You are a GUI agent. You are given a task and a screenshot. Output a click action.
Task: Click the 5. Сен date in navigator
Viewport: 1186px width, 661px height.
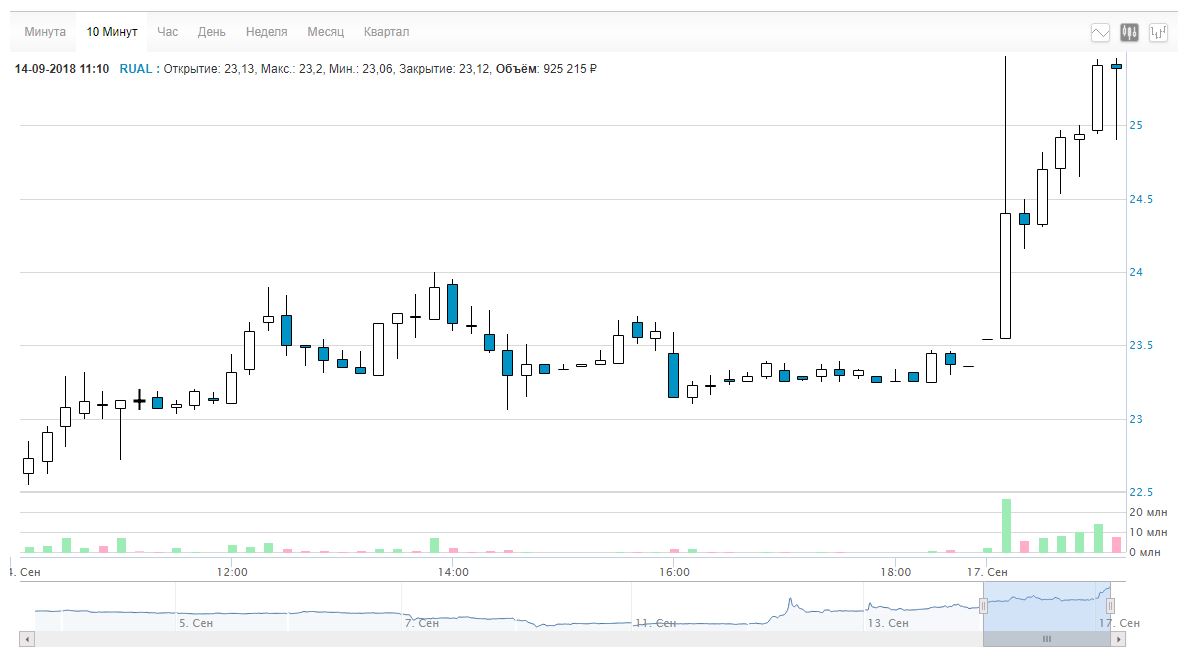coord(195,623)
